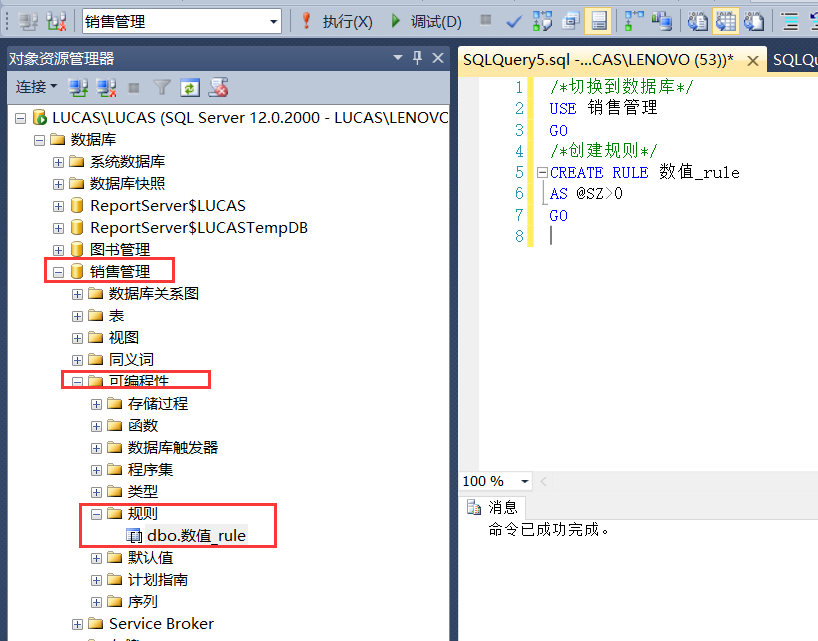Viewport: 818px width, 641px height.
Task: Collapse the CREATE RULE code block
Action: point(543,172)
